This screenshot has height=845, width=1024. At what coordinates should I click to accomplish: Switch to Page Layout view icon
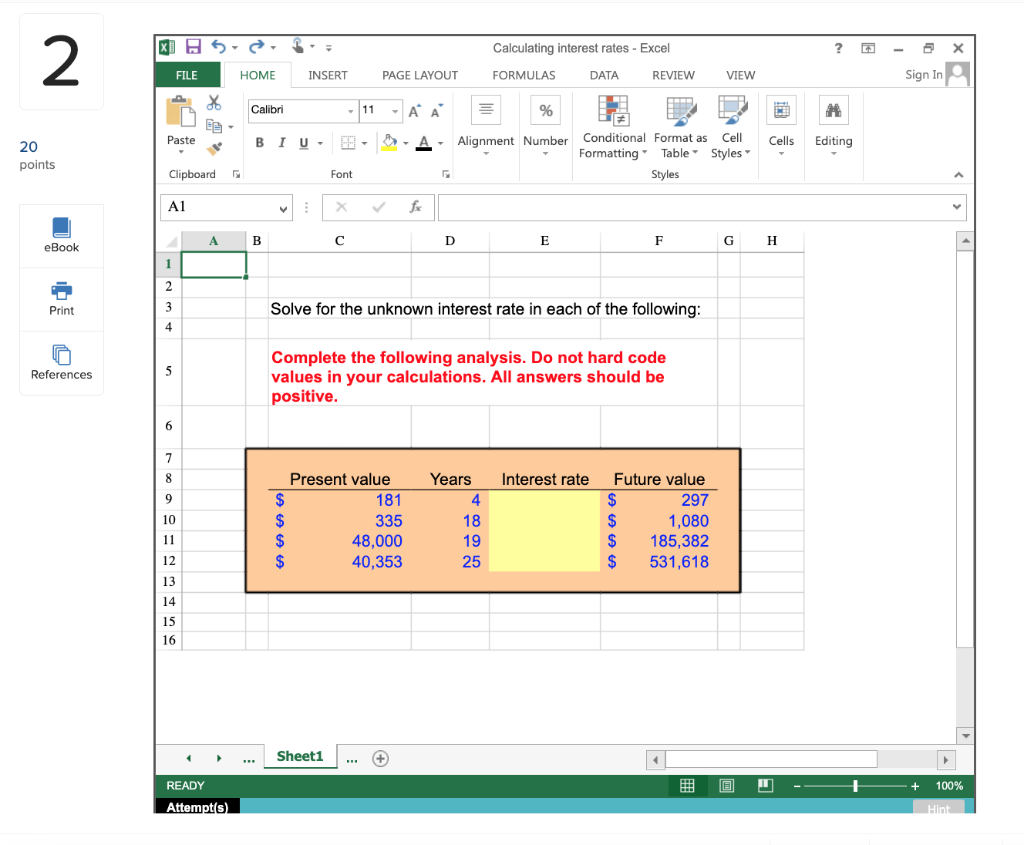click(726, 786)
